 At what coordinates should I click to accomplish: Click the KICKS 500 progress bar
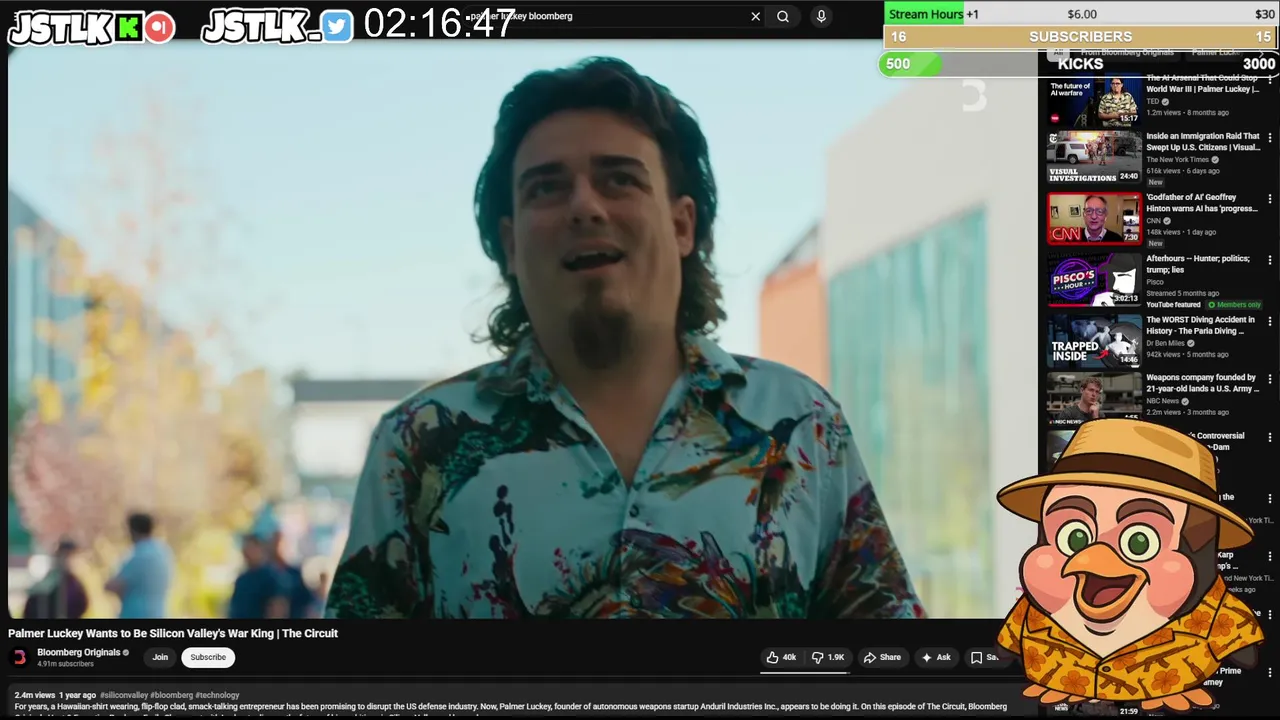coord(1078,64)
